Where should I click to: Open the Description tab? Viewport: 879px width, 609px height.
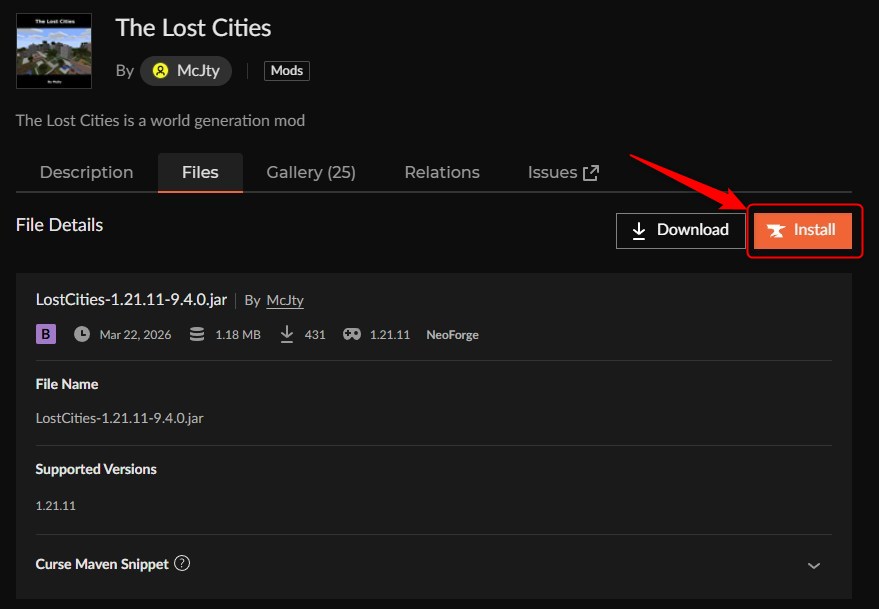click(86, 172)
